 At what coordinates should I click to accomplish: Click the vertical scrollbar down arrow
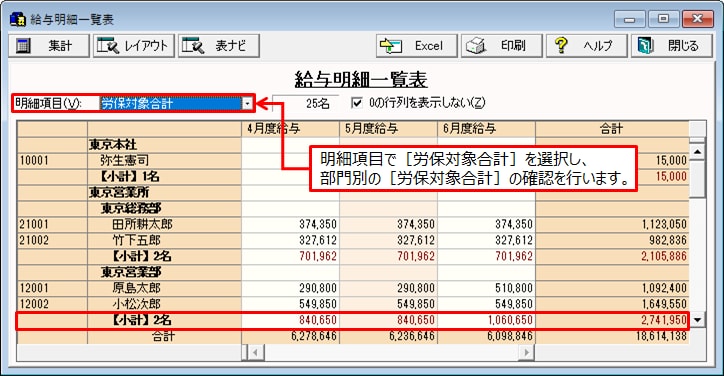pyautogui.click(x=697, y=320)
